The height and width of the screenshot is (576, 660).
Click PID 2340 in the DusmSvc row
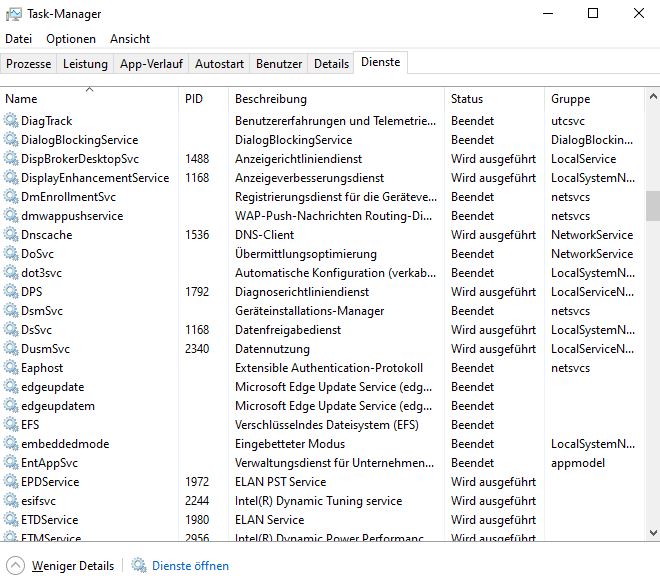click(x=197, y=349)
